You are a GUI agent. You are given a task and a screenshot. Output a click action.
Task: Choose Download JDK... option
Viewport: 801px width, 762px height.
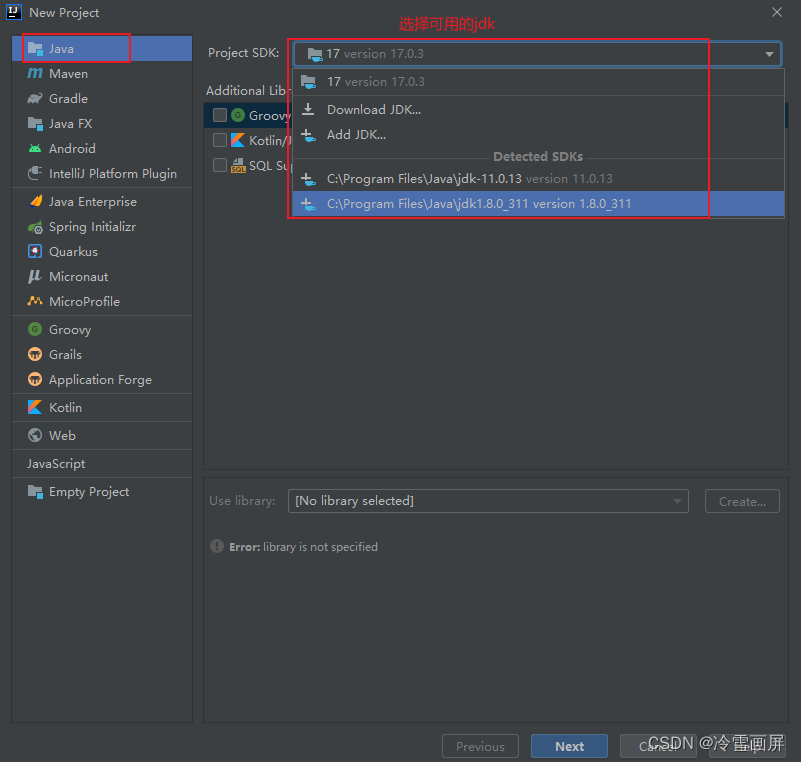(538, 109)
